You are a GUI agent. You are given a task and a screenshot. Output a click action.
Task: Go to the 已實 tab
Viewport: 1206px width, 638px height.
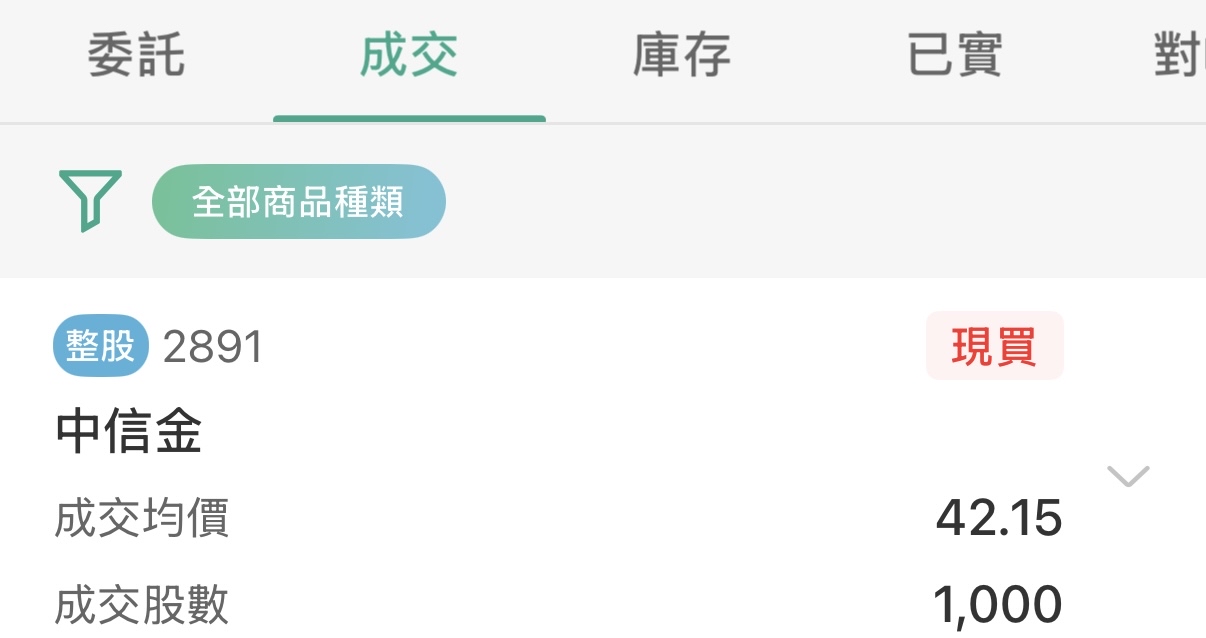pos(955,56)
